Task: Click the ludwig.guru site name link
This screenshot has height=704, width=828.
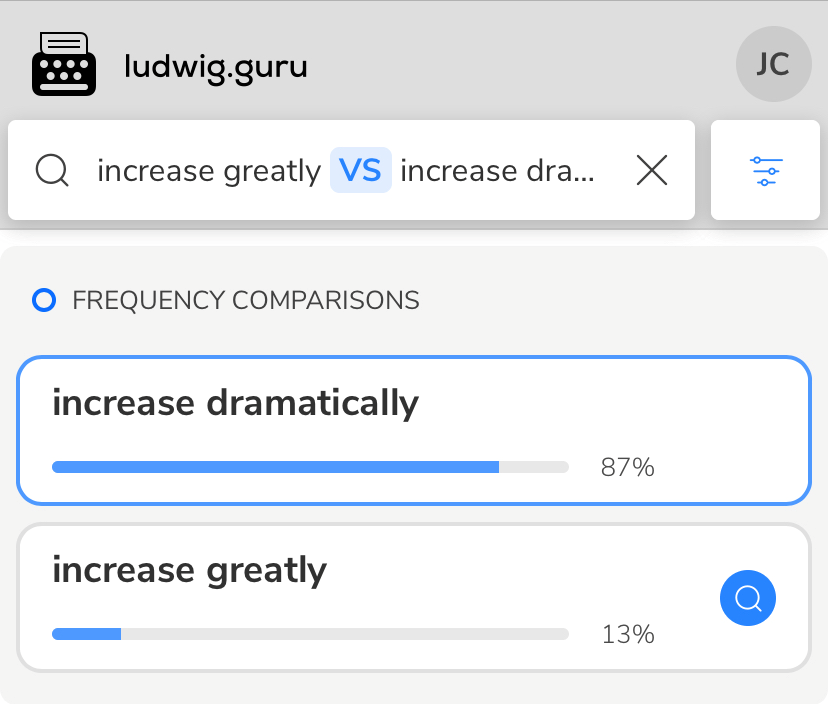Action: (x=215, y=66)
